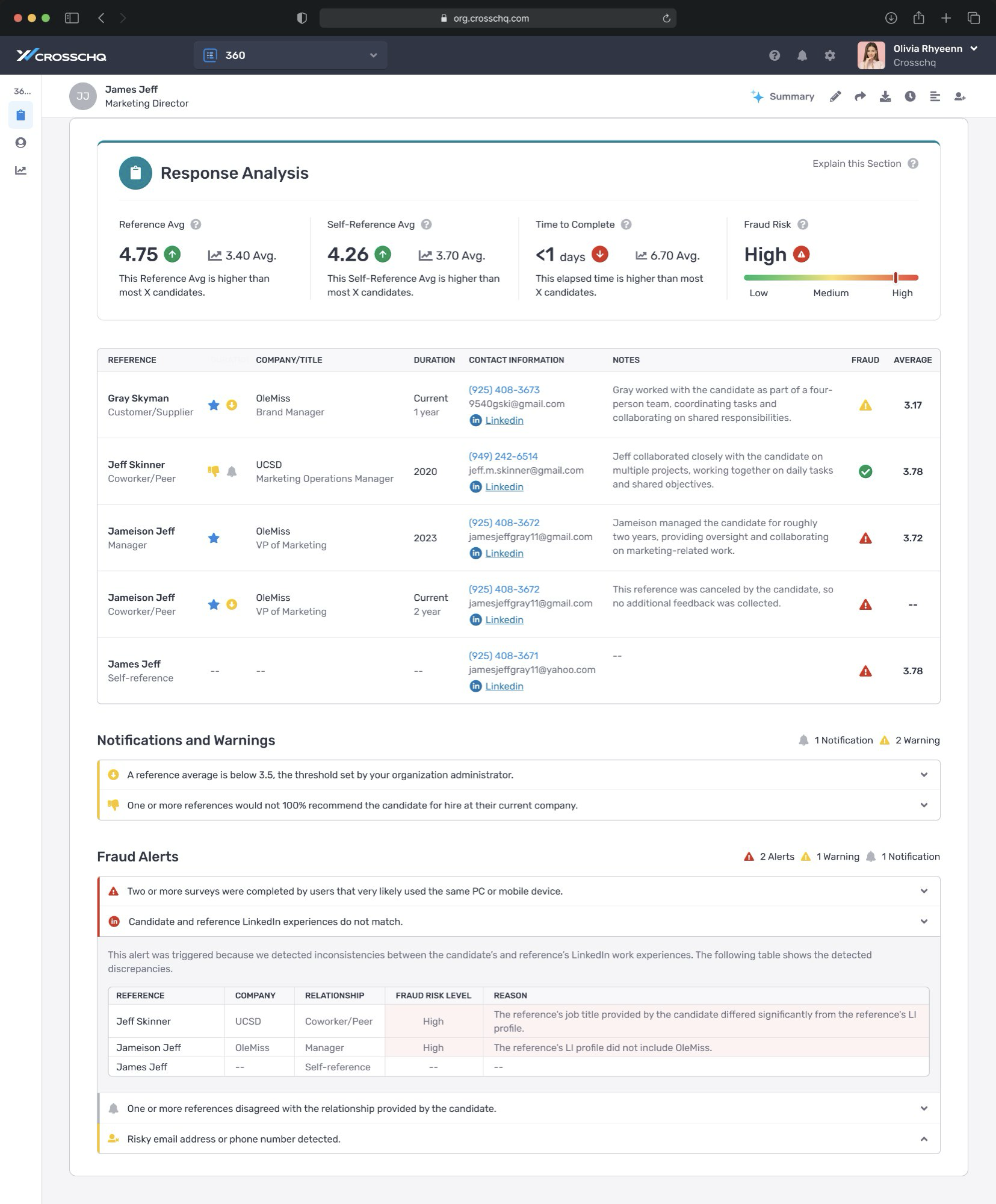The height and width of the screenshot is (1204, 996).
Task: Open the 360 product dropdown
Action: [x=291, y=55]
